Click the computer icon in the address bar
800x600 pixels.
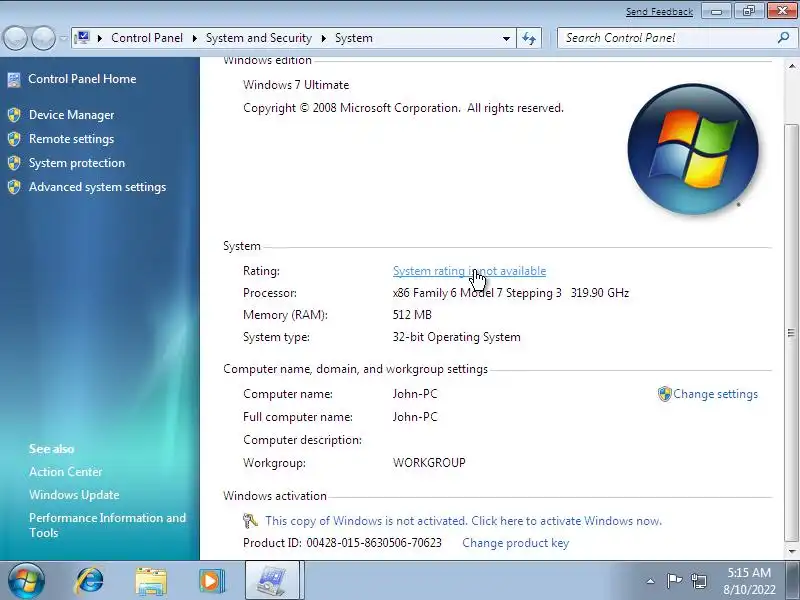82,37
